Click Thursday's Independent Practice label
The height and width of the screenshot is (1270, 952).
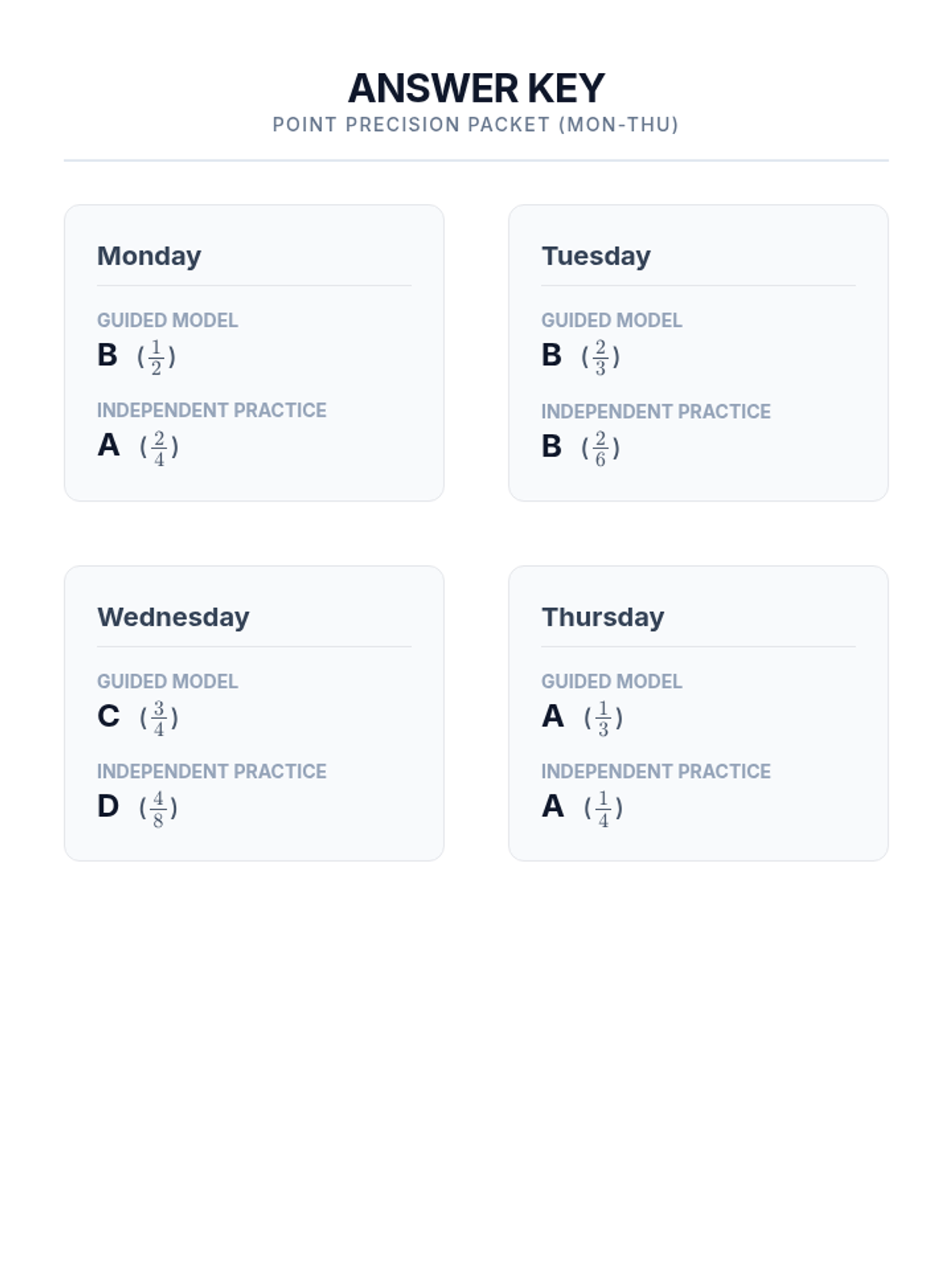point(656,771)
